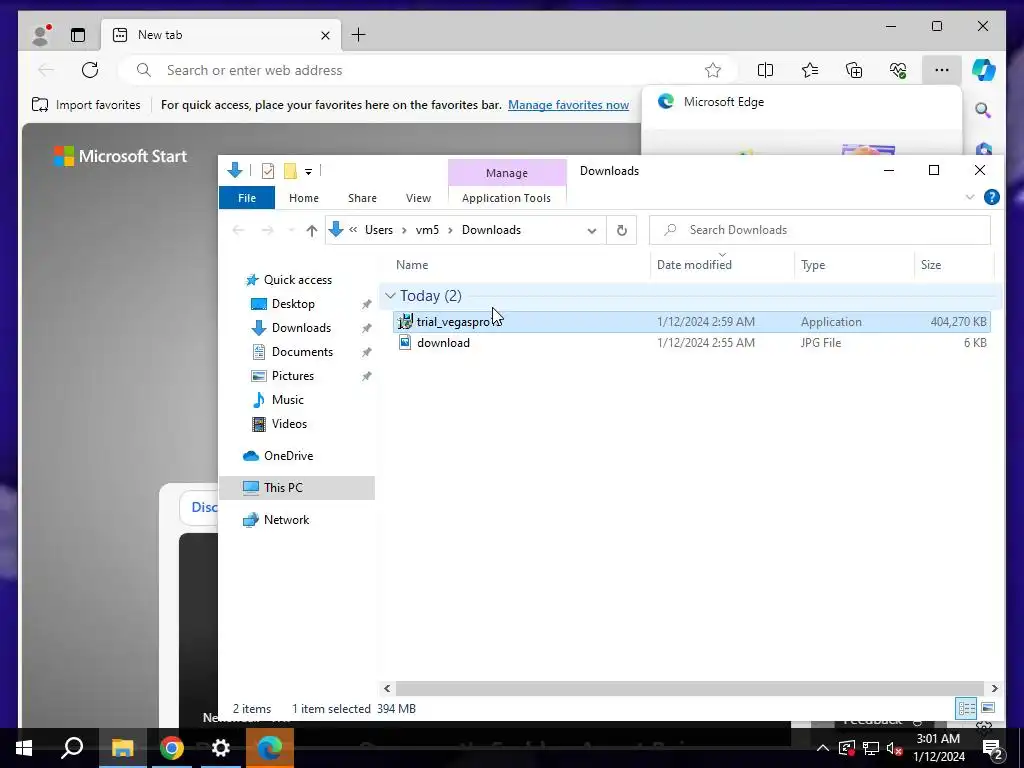Switch to the Share ribbon tab
1024x768 pixels.
[x=362, y=198]
